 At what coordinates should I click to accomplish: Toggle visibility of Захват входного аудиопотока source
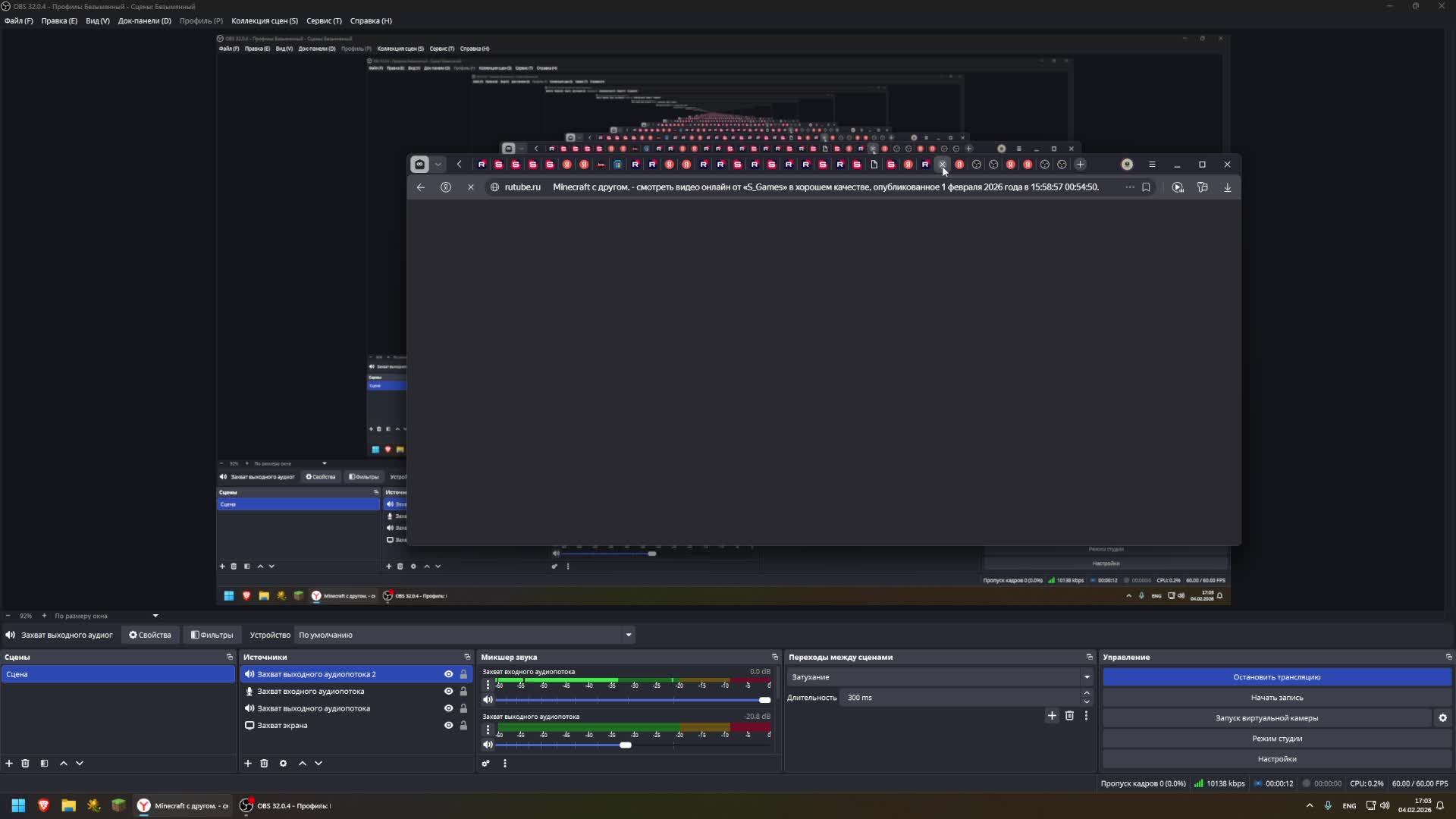click(448, 692)
